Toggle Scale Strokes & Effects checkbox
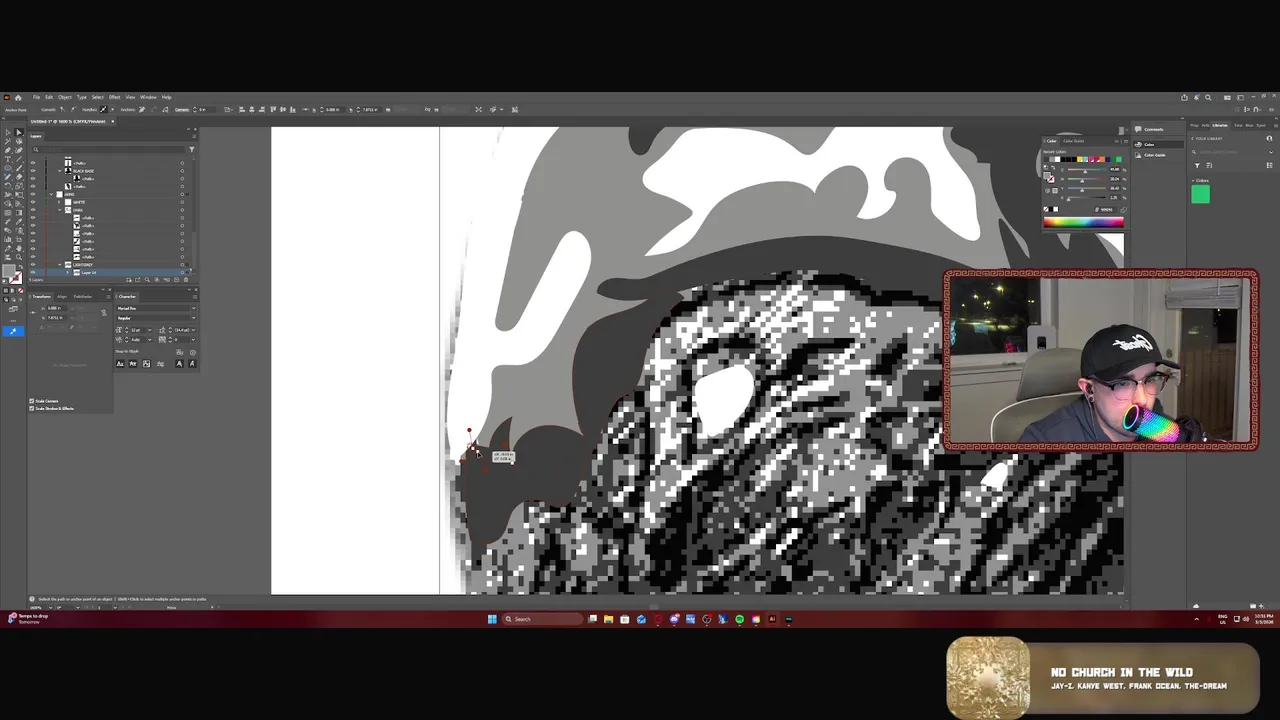Viewport: 1280px width, 720px height. pos(32,408)
